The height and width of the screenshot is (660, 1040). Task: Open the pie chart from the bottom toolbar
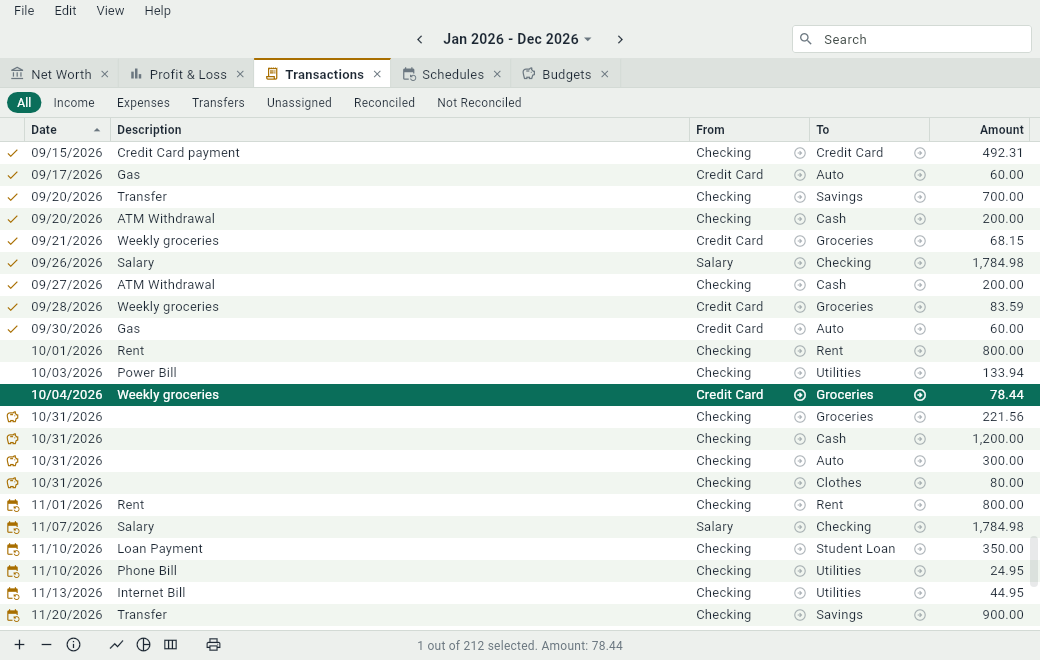[143, 645]
